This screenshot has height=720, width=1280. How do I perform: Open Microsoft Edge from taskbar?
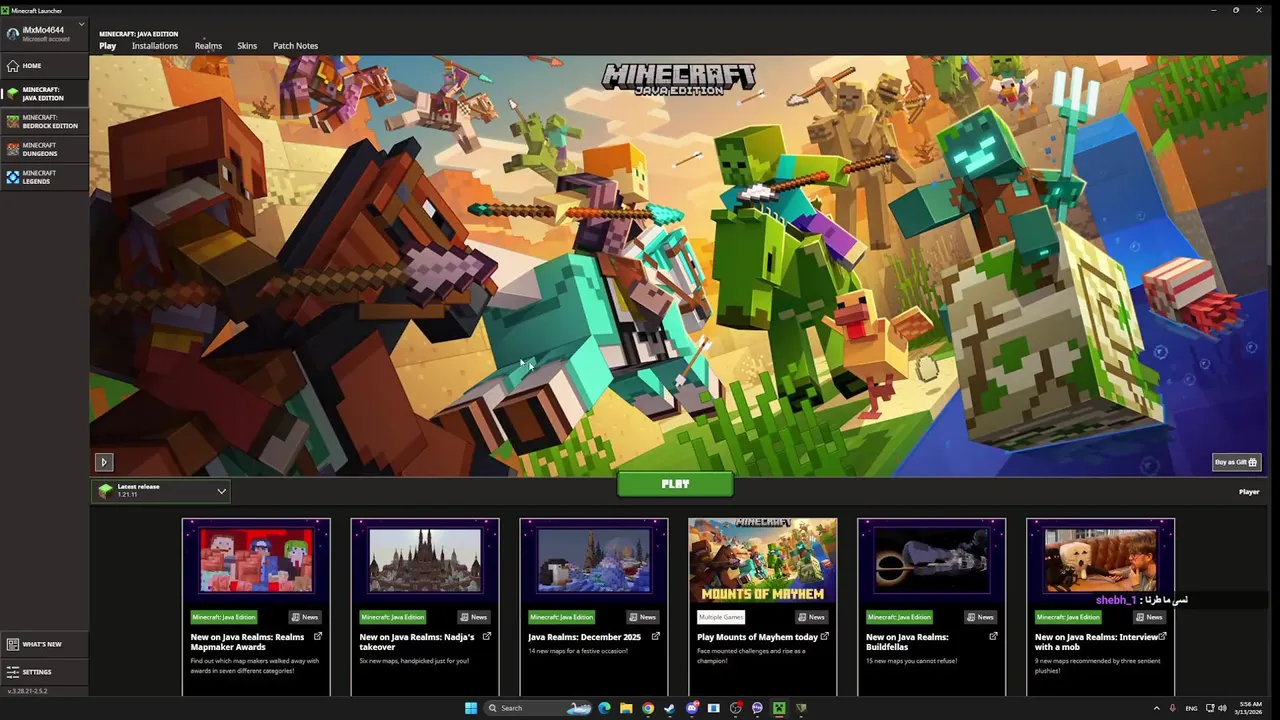604,708
